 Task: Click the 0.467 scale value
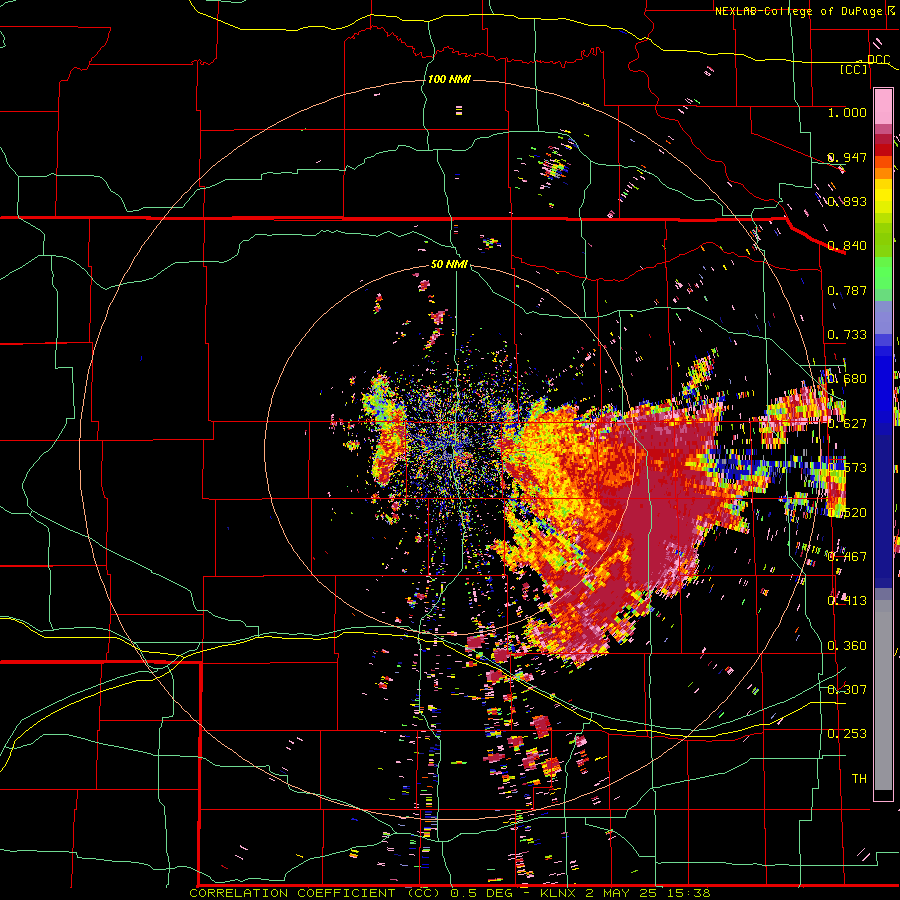[847, 556]
